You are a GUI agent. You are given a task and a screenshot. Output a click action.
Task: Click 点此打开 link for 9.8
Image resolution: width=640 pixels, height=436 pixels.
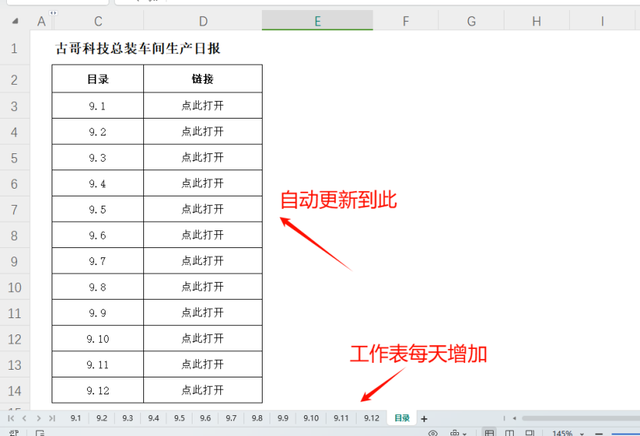[x=202, y=287]
